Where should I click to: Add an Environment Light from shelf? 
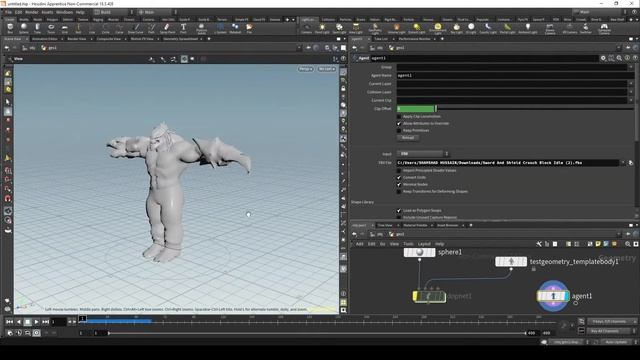(438, 29)
